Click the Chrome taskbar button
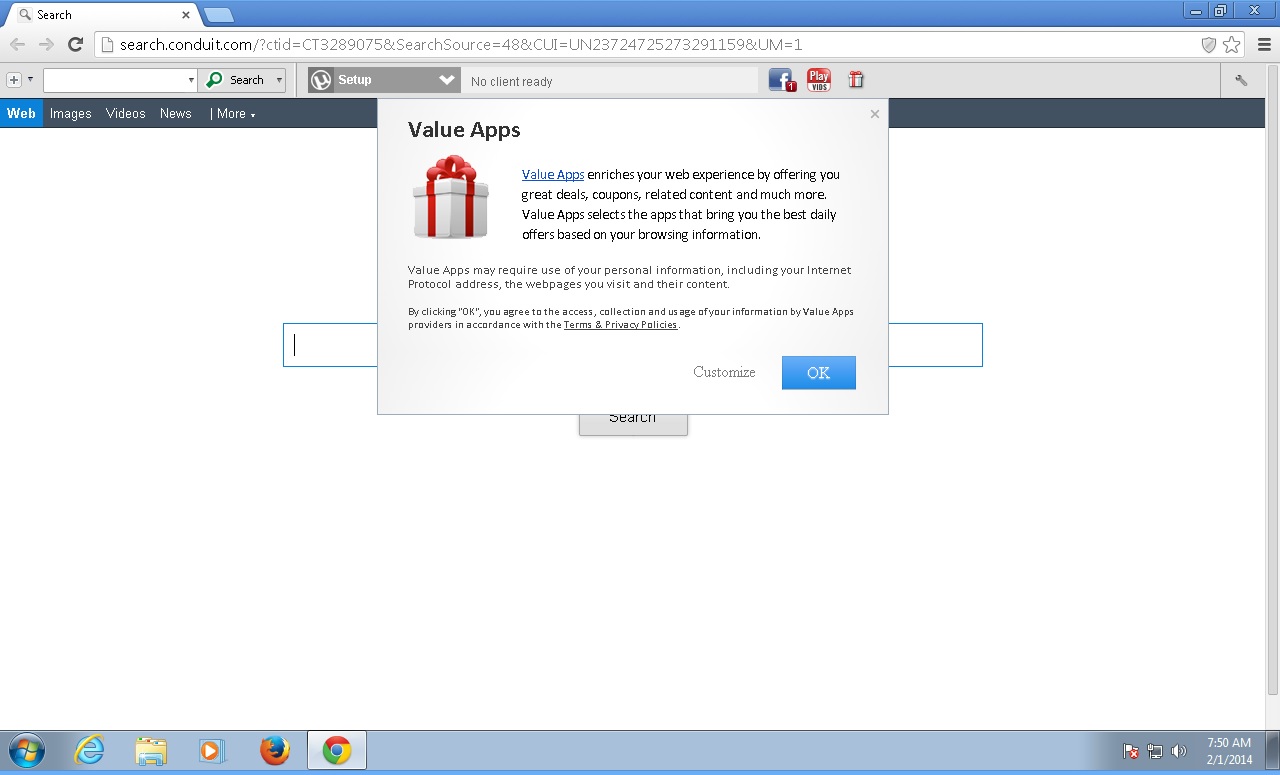This screenshot has height=775, width=1280. [x=337, y=750]
